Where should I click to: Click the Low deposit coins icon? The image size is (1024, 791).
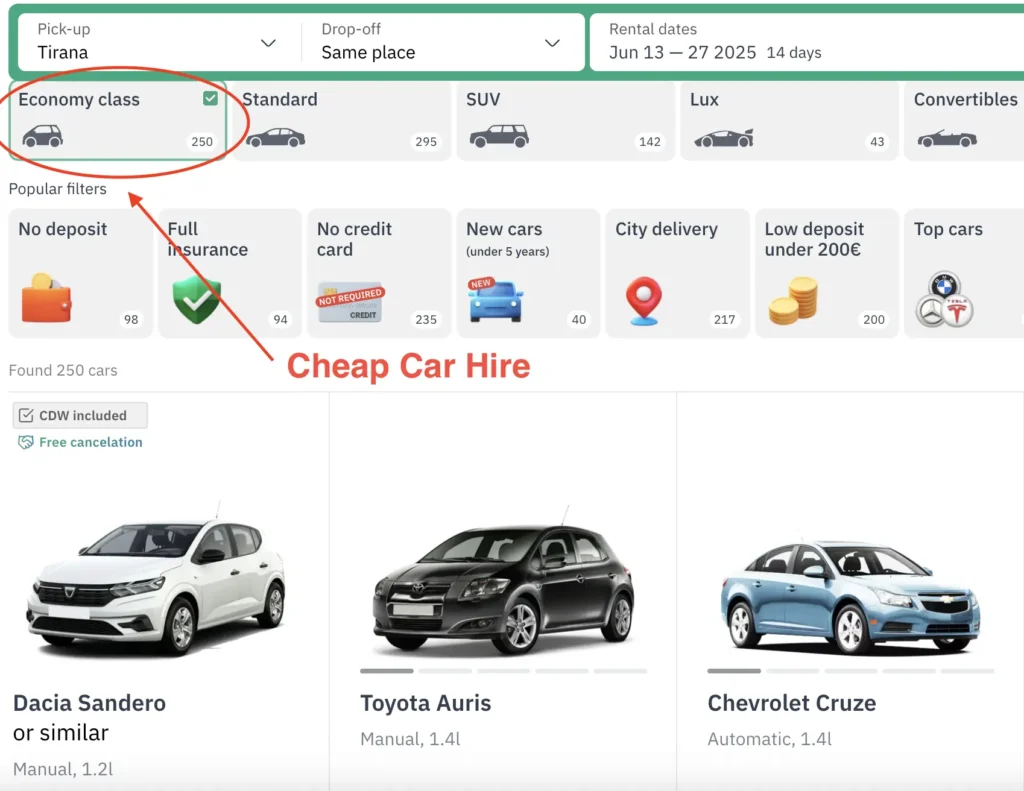tap(793, 301)
